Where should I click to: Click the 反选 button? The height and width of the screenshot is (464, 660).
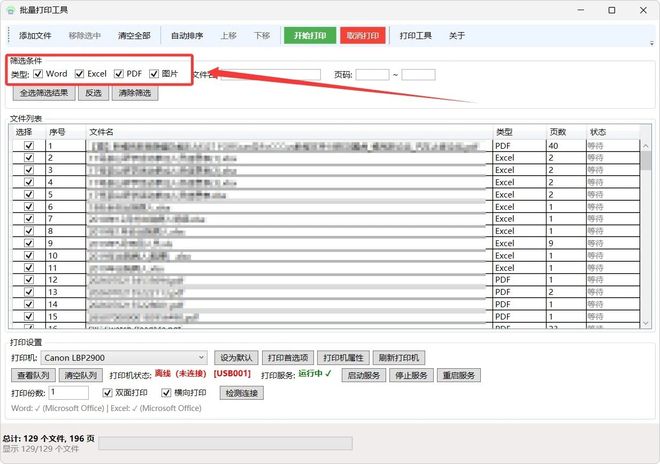click(93, 93)
